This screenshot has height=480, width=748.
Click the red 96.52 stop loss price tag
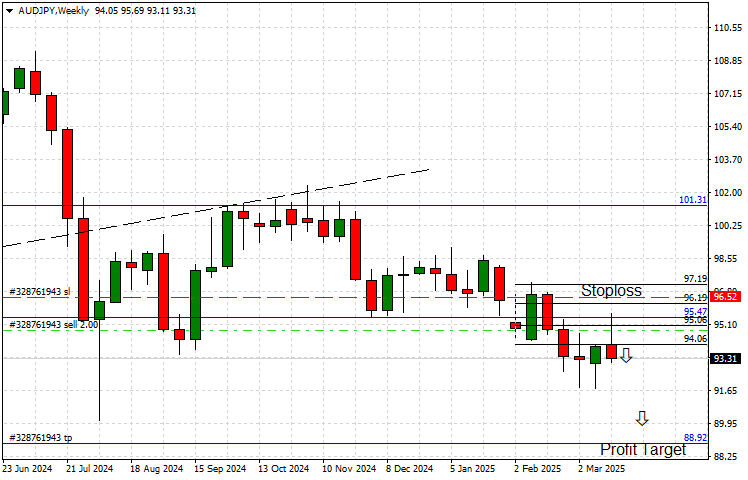point(725,297)
